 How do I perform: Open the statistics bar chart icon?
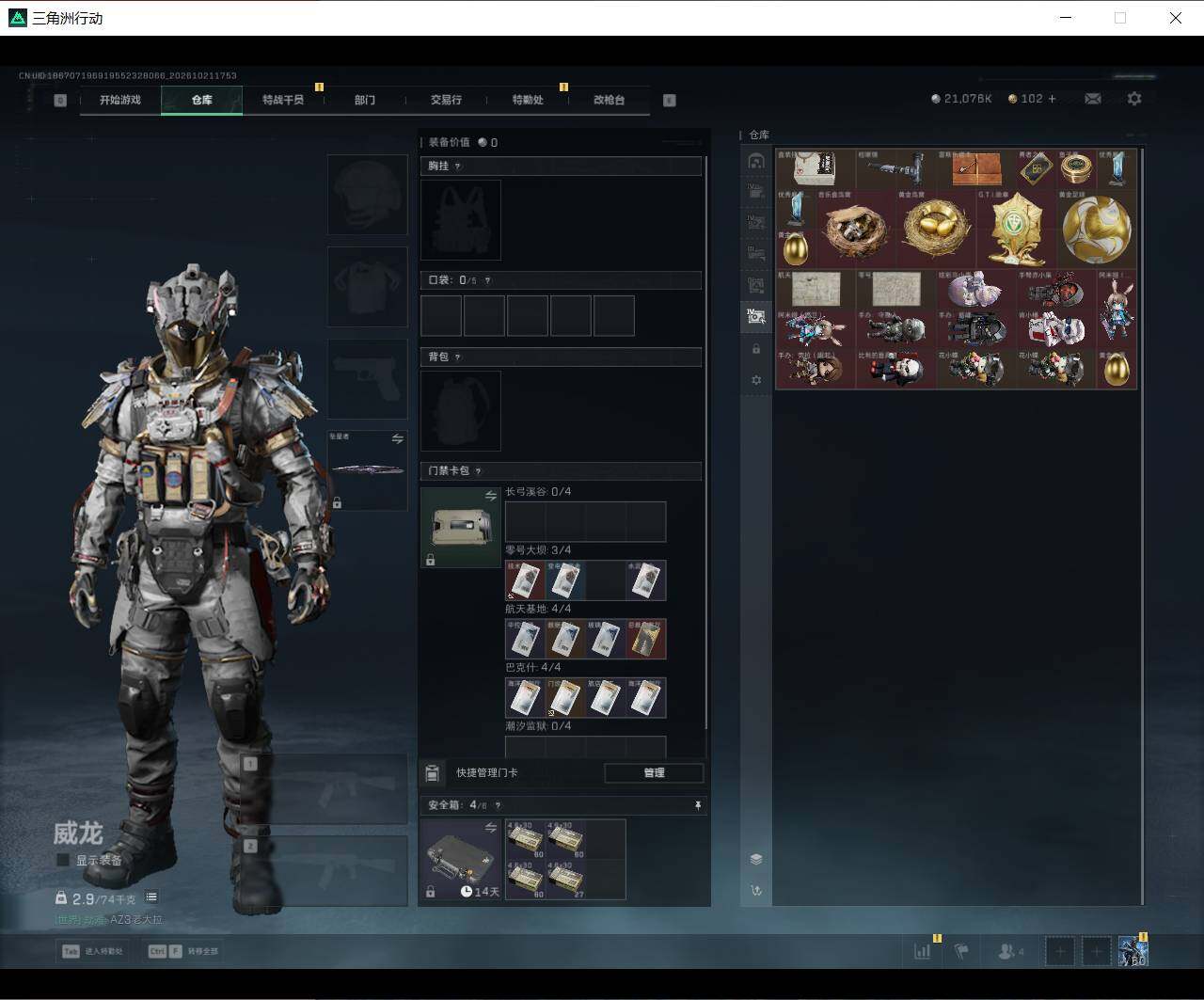click(922, 951)
